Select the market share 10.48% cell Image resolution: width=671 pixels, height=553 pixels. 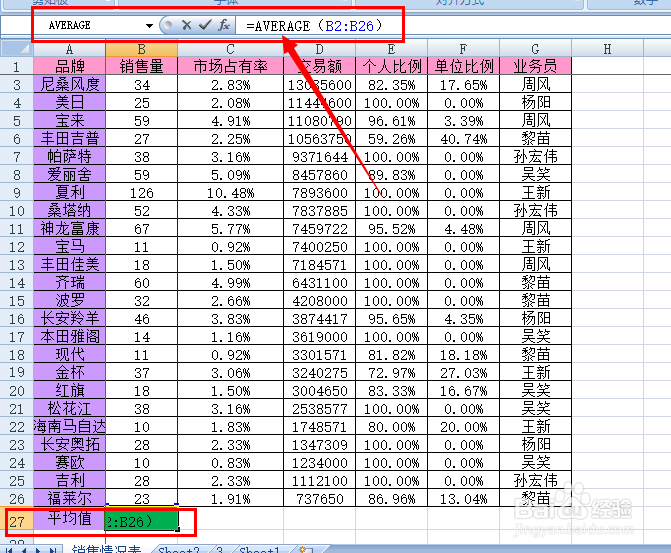(x=231, y=193)
